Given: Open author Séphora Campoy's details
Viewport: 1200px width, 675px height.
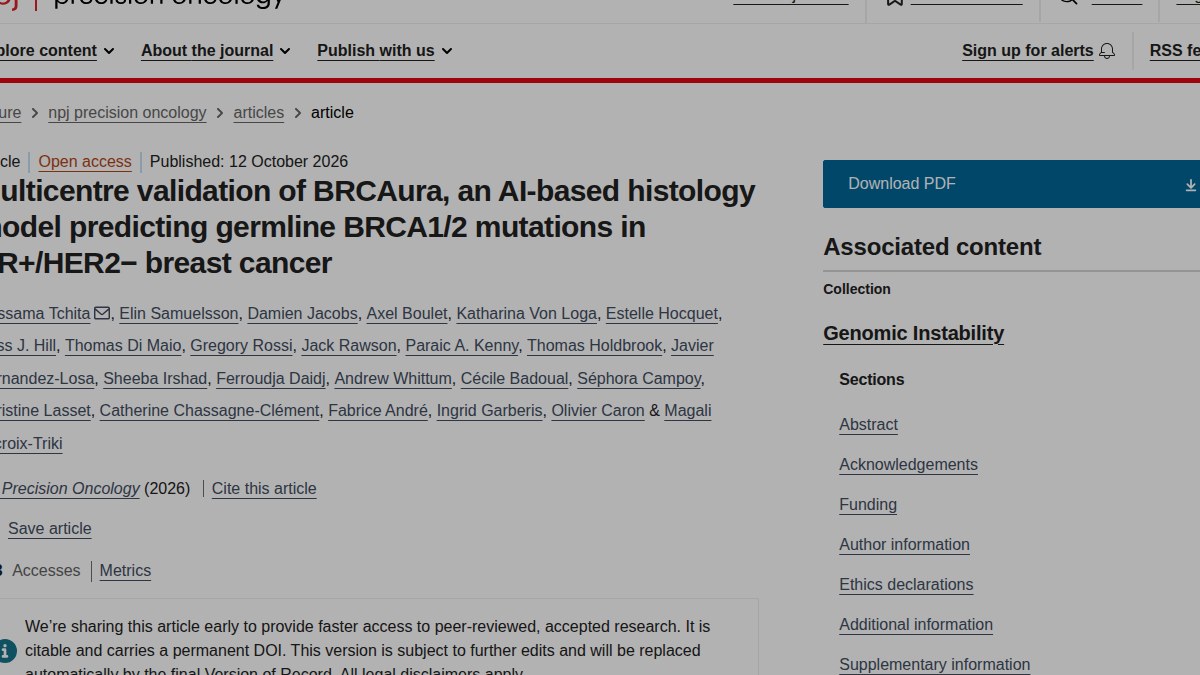Looking at the screenshot, I should click(639, 378).
